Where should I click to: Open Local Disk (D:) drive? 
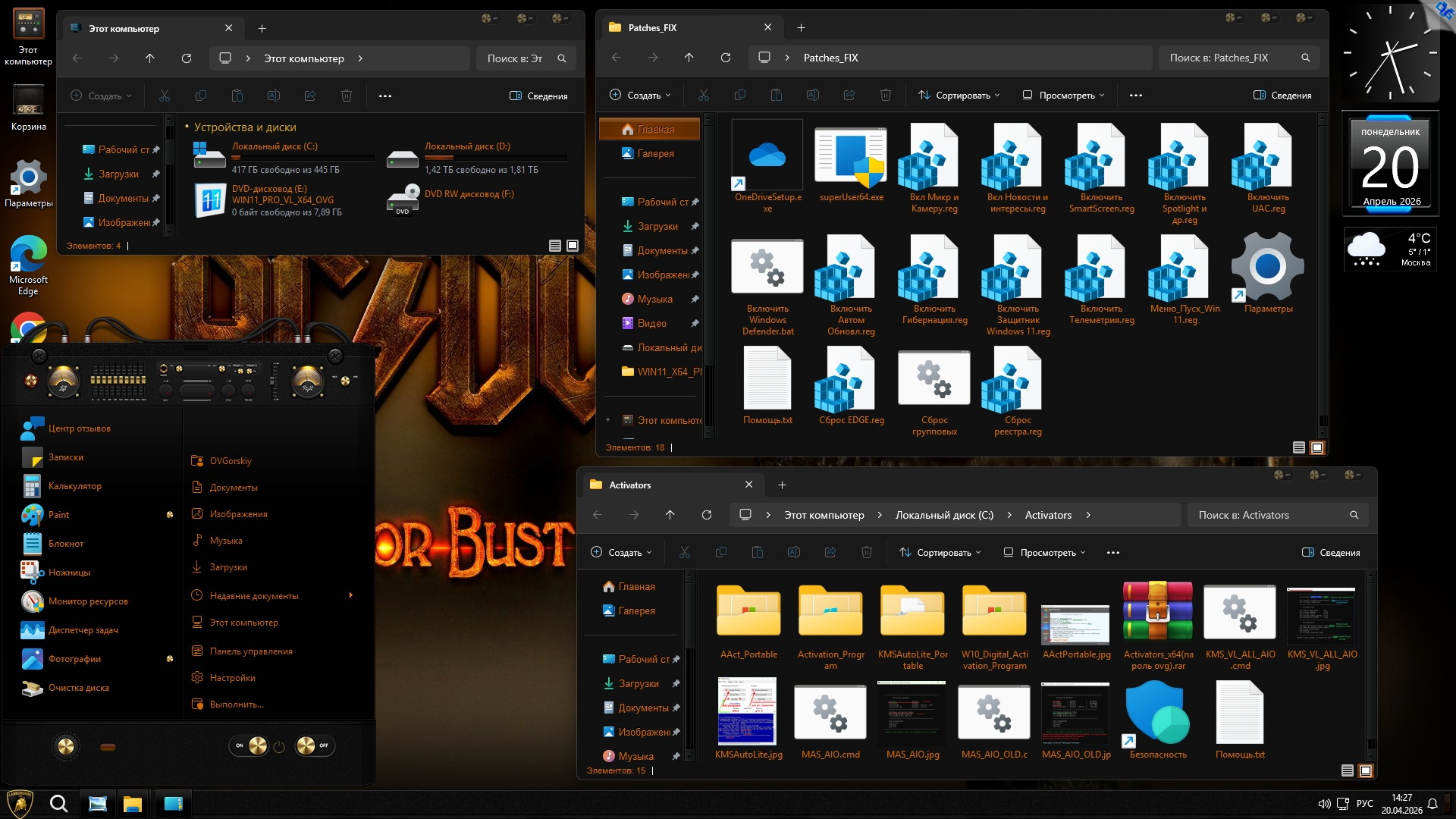[x=466, y=146]
